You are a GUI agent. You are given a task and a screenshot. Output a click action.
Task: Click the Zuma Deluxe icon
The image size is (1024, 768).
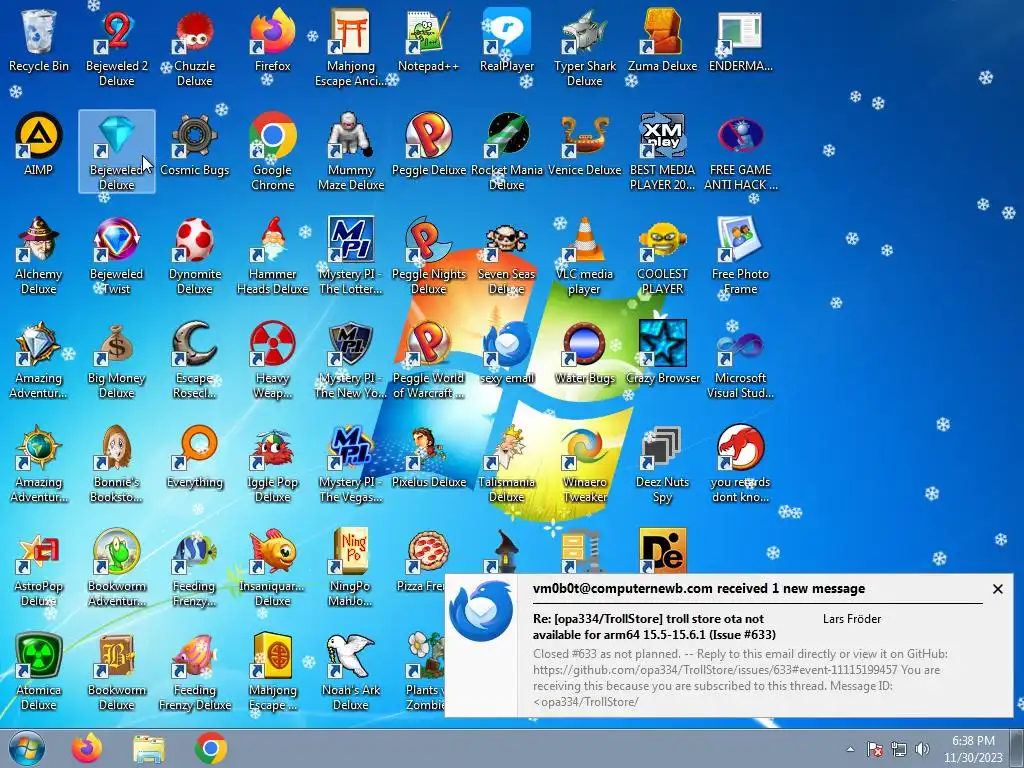pyautogui.click(x=662, y=40)
